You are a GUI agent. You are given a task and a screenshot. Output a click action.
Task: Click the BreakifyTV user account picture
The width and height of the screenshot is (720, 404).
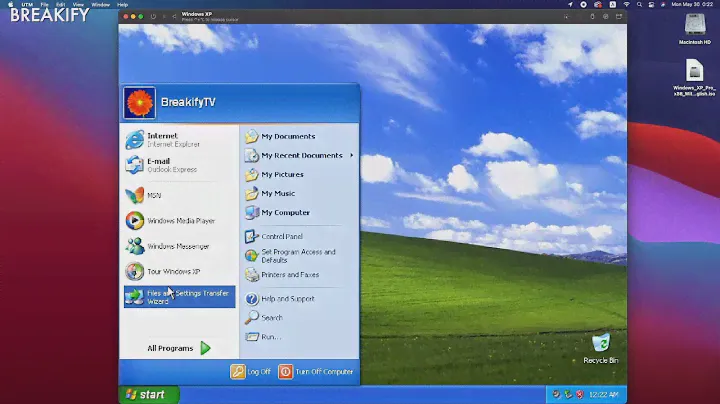pos(138,102)
